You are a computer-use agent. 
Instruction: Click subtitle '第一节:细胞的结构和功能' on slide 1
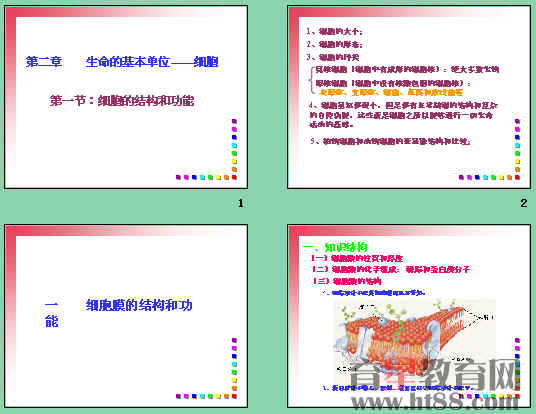point(122,101)
